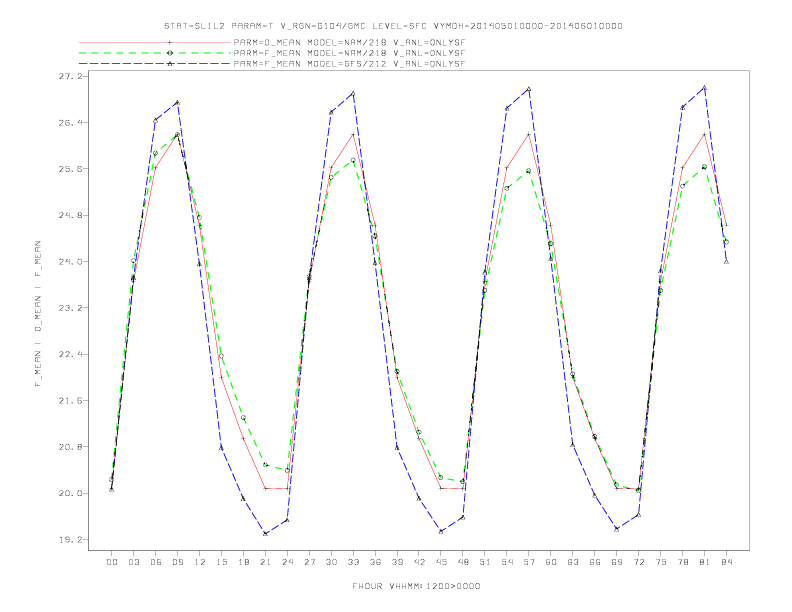Click x-axis hour label 78
The width and height of the screenshot is (792, 612).
click(683, 562)
